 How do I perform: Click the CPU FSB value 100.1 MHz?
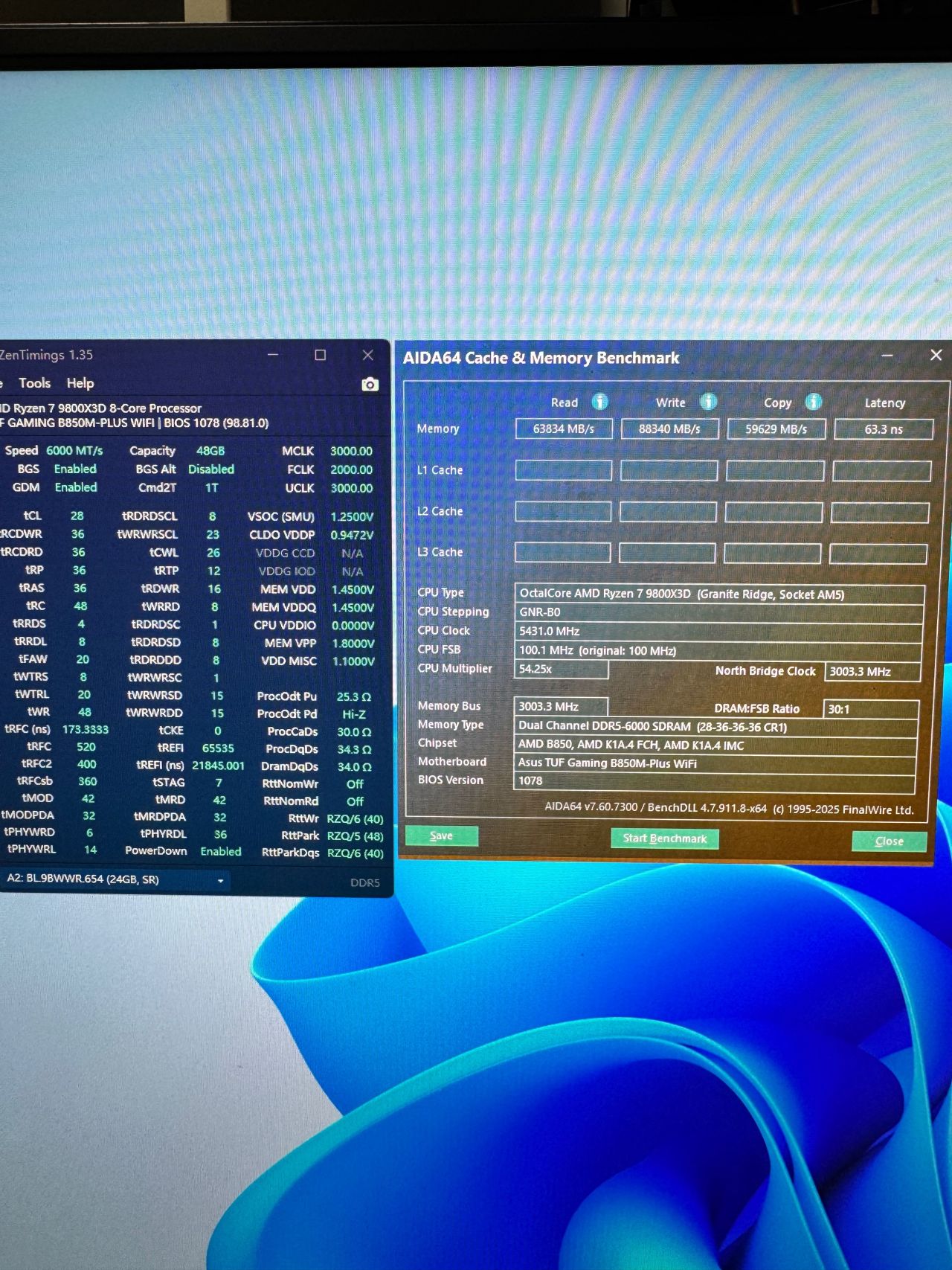(718, 651)
